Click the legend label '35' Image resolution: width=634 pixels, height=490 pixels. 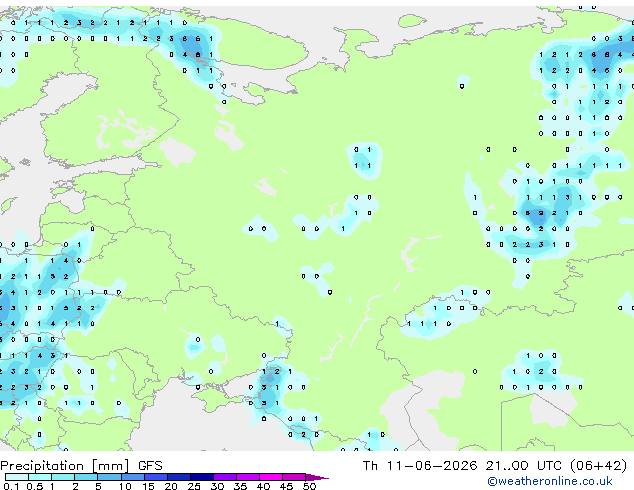tap(240, 486)
